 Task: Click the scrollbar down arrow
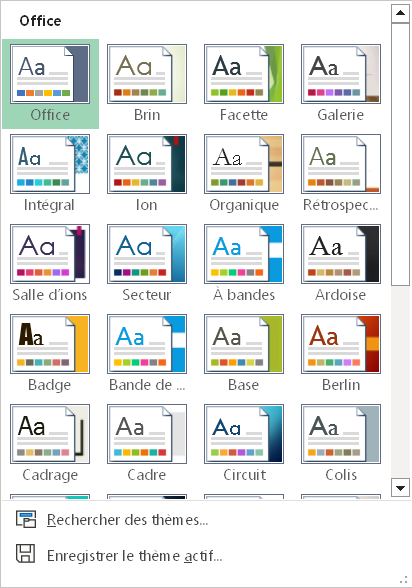[x=400, y=488]
